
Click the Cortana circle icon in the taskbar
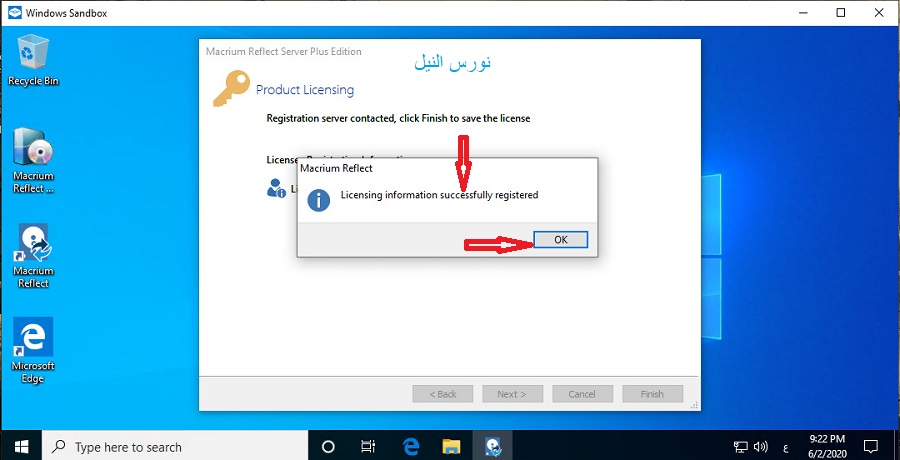pos(328,446)
